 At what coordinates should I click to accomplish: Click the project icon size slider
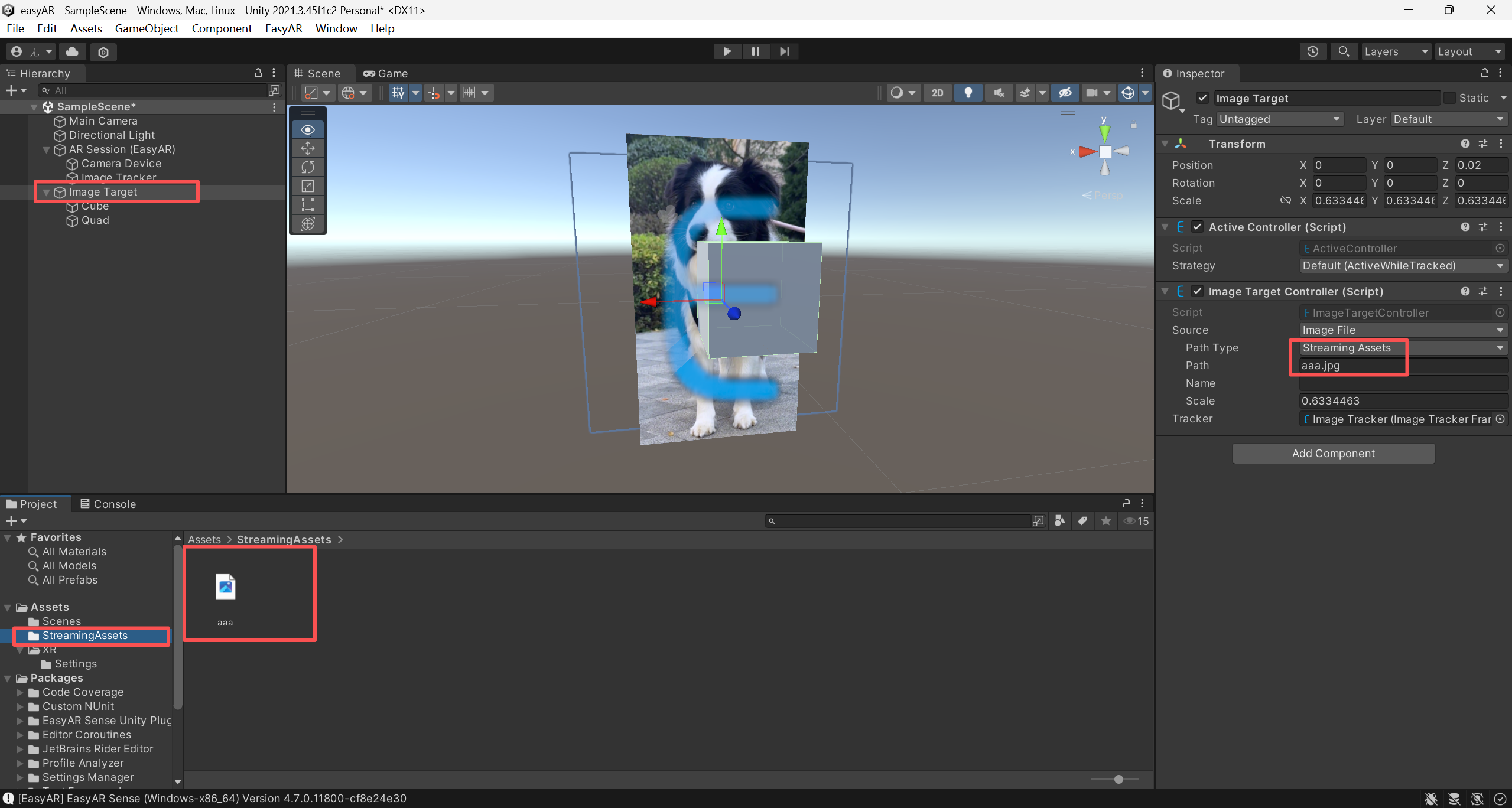[1118, 780]
